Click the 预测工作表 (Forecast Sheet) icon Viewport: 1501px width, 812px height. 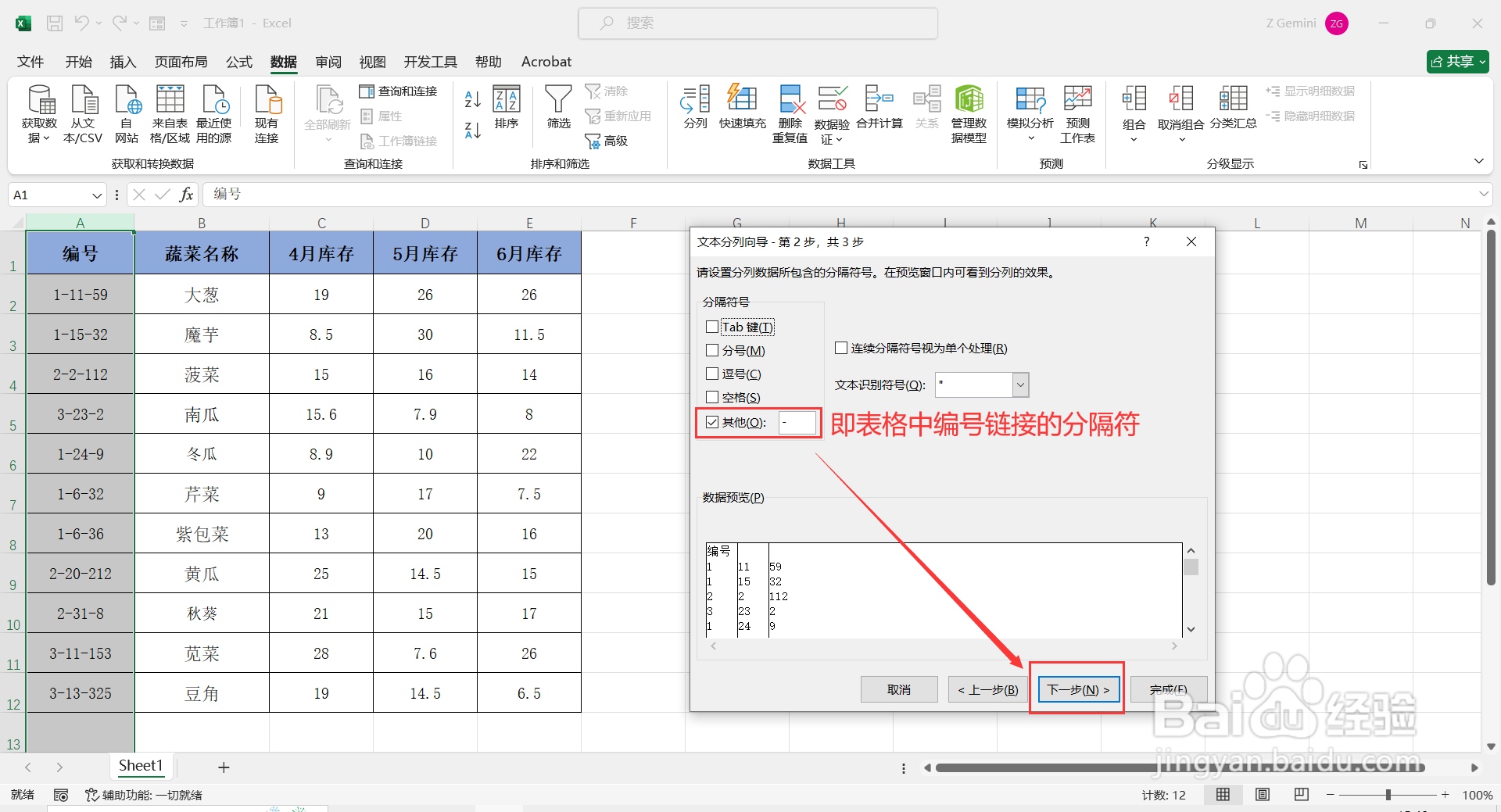1076,109
